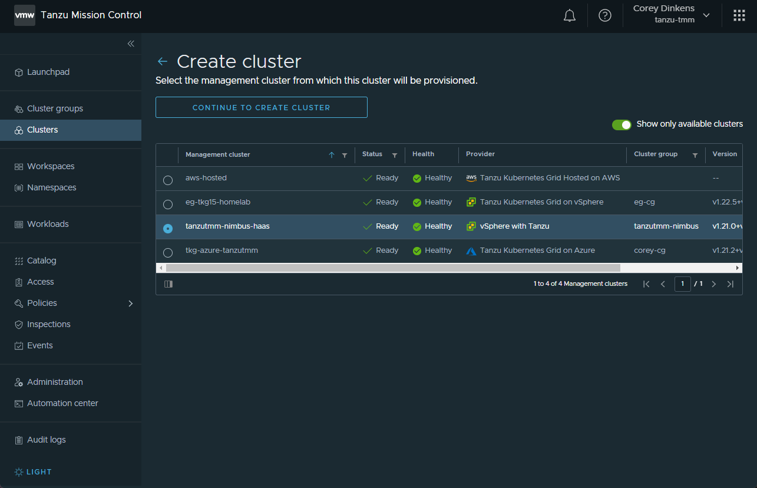Click the eg-cg cluster group cell
The height and width of the screenshot is (488, 757).
pyautogui.click(x=645, y=202)
